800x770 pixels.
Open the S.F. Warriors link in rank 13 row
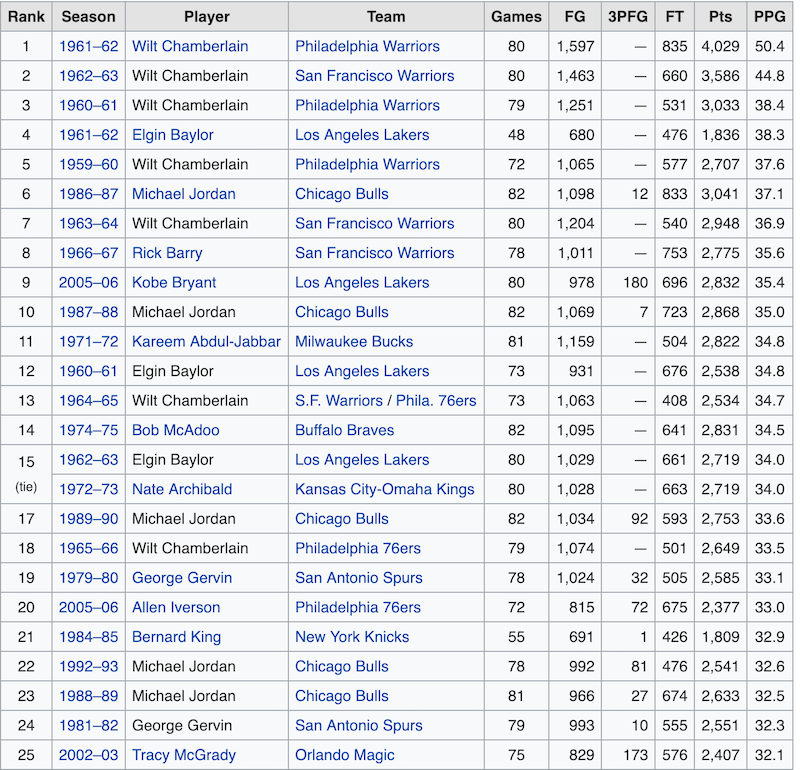(x=339, y=401)
